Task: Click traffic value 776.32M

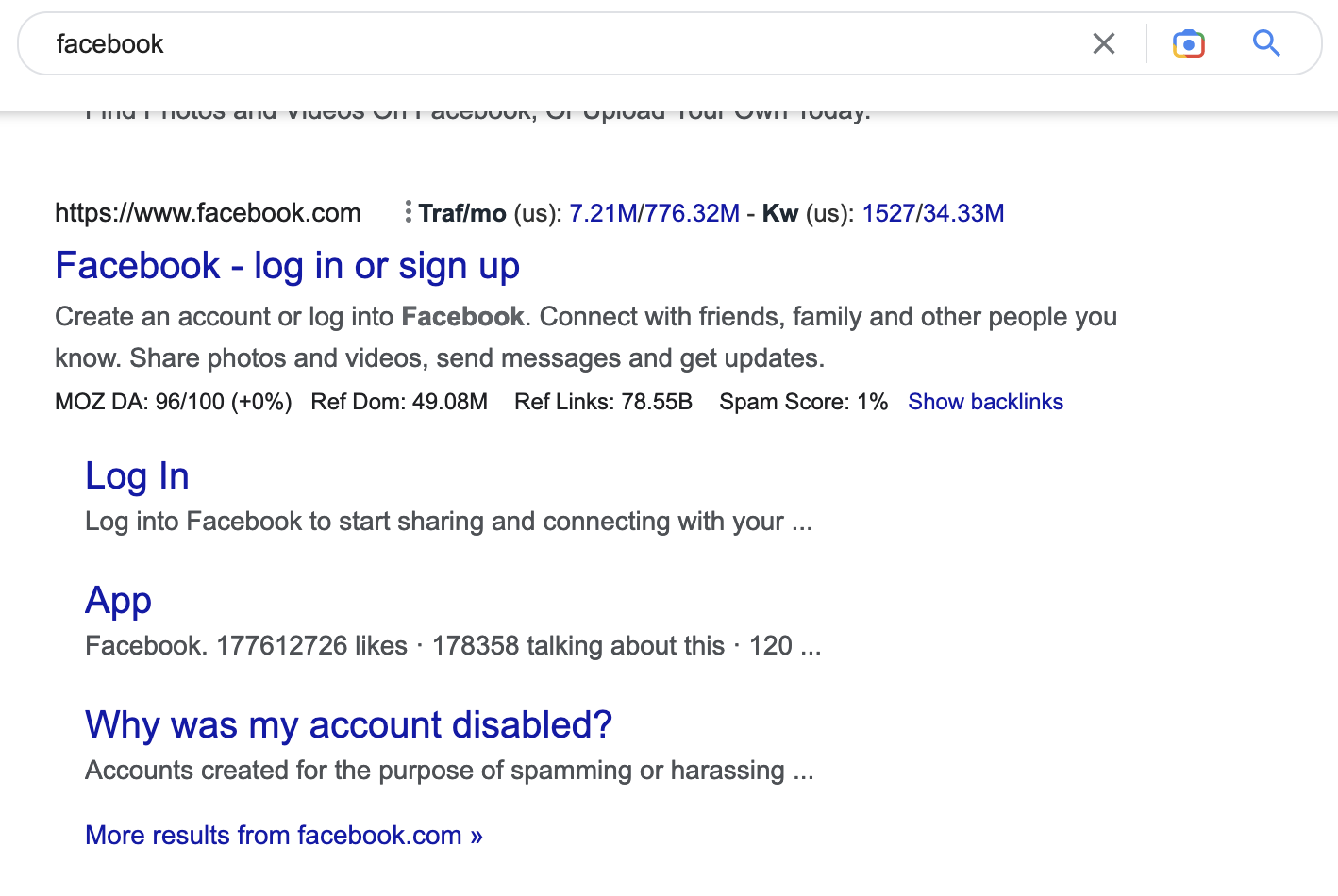Action: coord(692,213)
